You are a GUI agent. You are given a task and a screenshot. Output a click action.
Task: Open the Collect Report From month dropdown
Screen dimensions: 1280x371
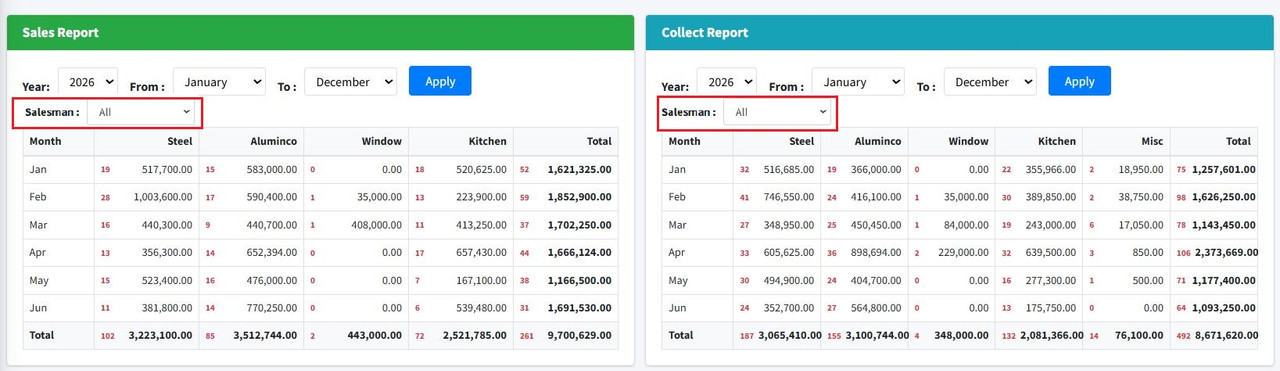tap(858, 82)
